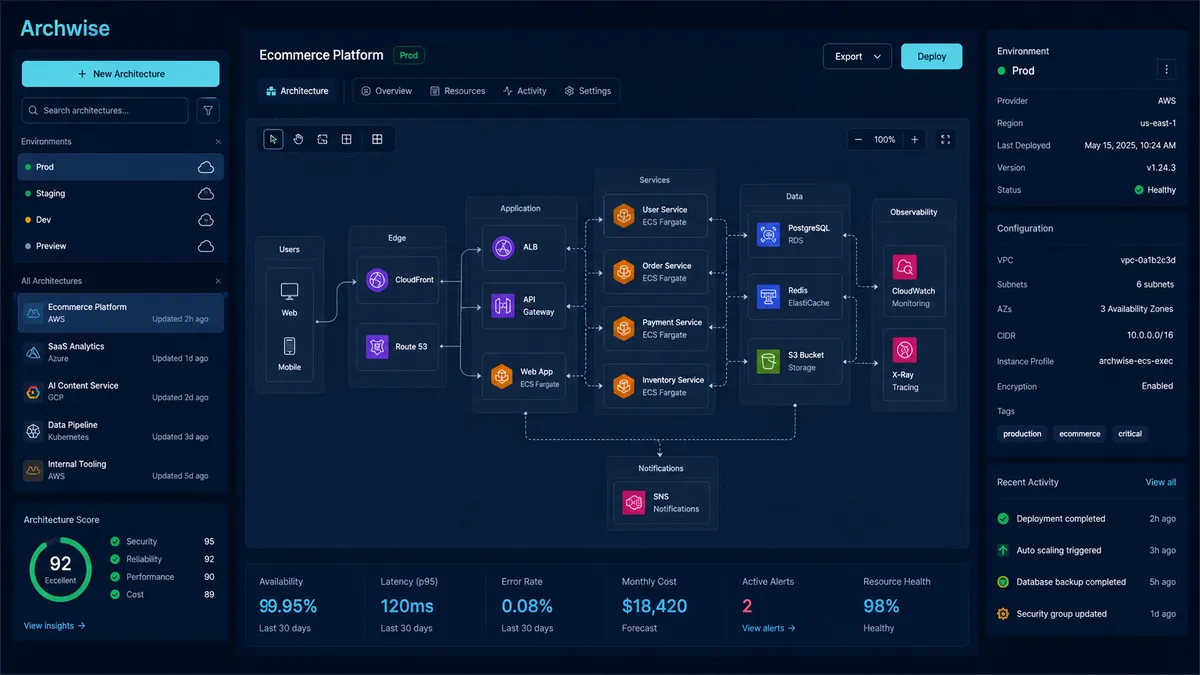Click the Prod badge beside Ecommerce Platform
This screenshot has height=675, width=1200.
point(409,56)
